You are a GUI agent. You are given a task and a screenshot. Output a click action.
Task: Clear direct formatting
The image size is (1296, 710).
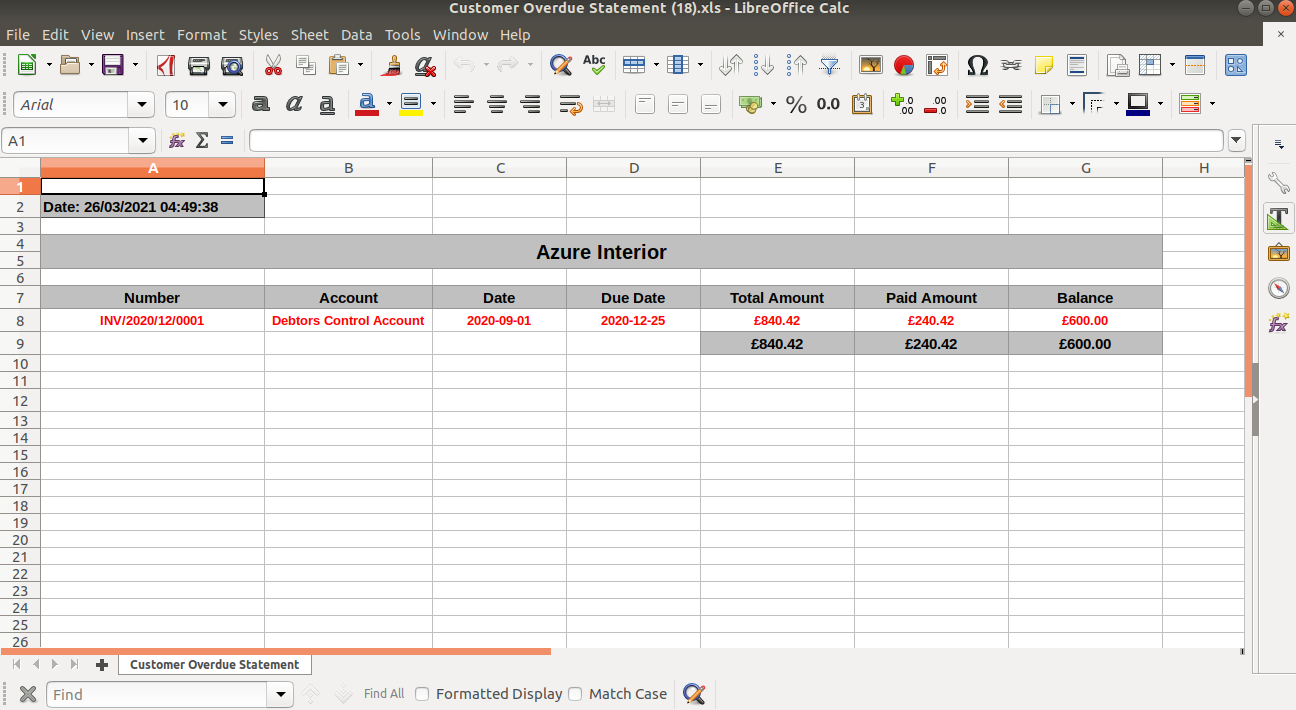[x=425, y=66]
